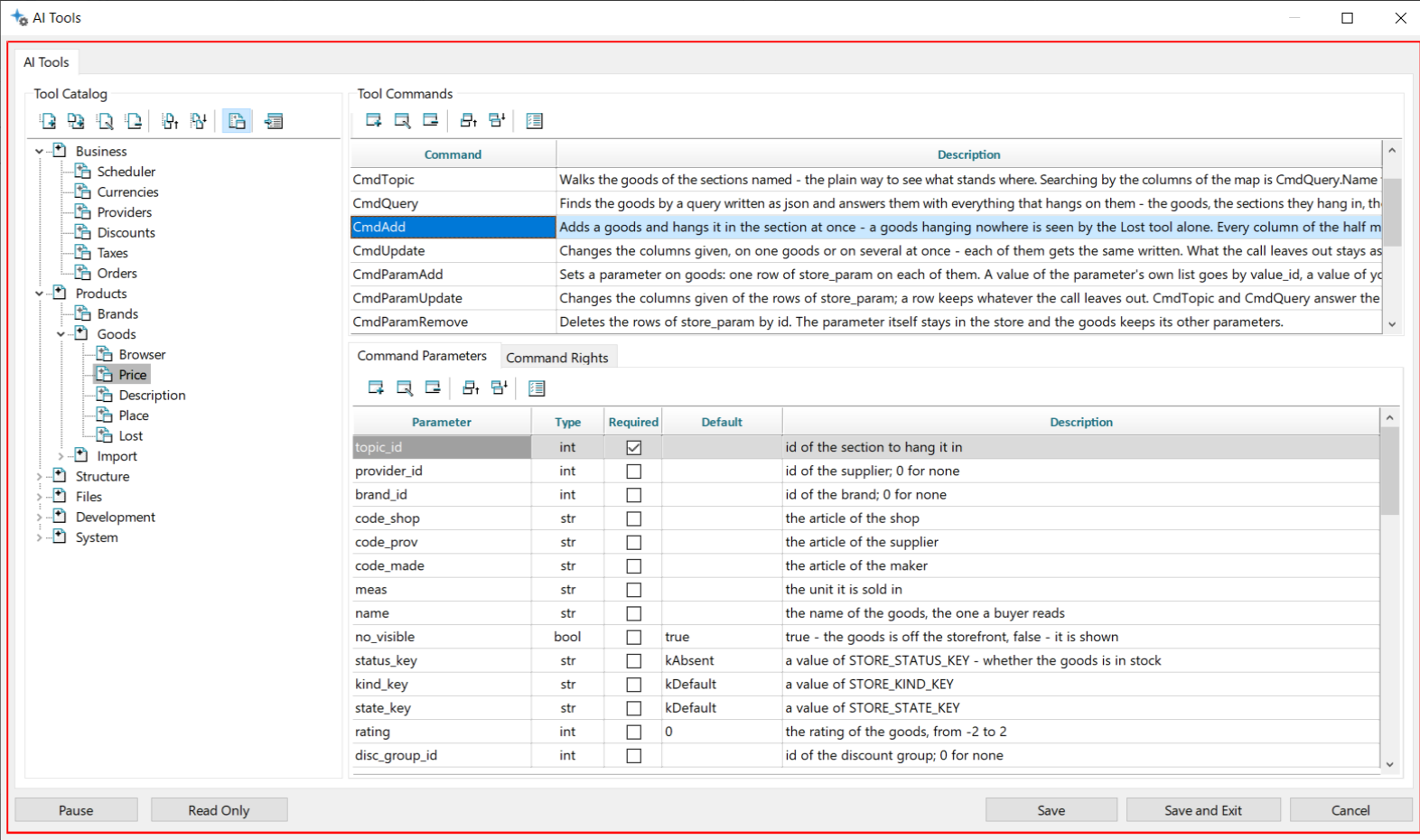
Task: Click the remove command icon in Tool Commands toolbar
Action: coord(431,120)
